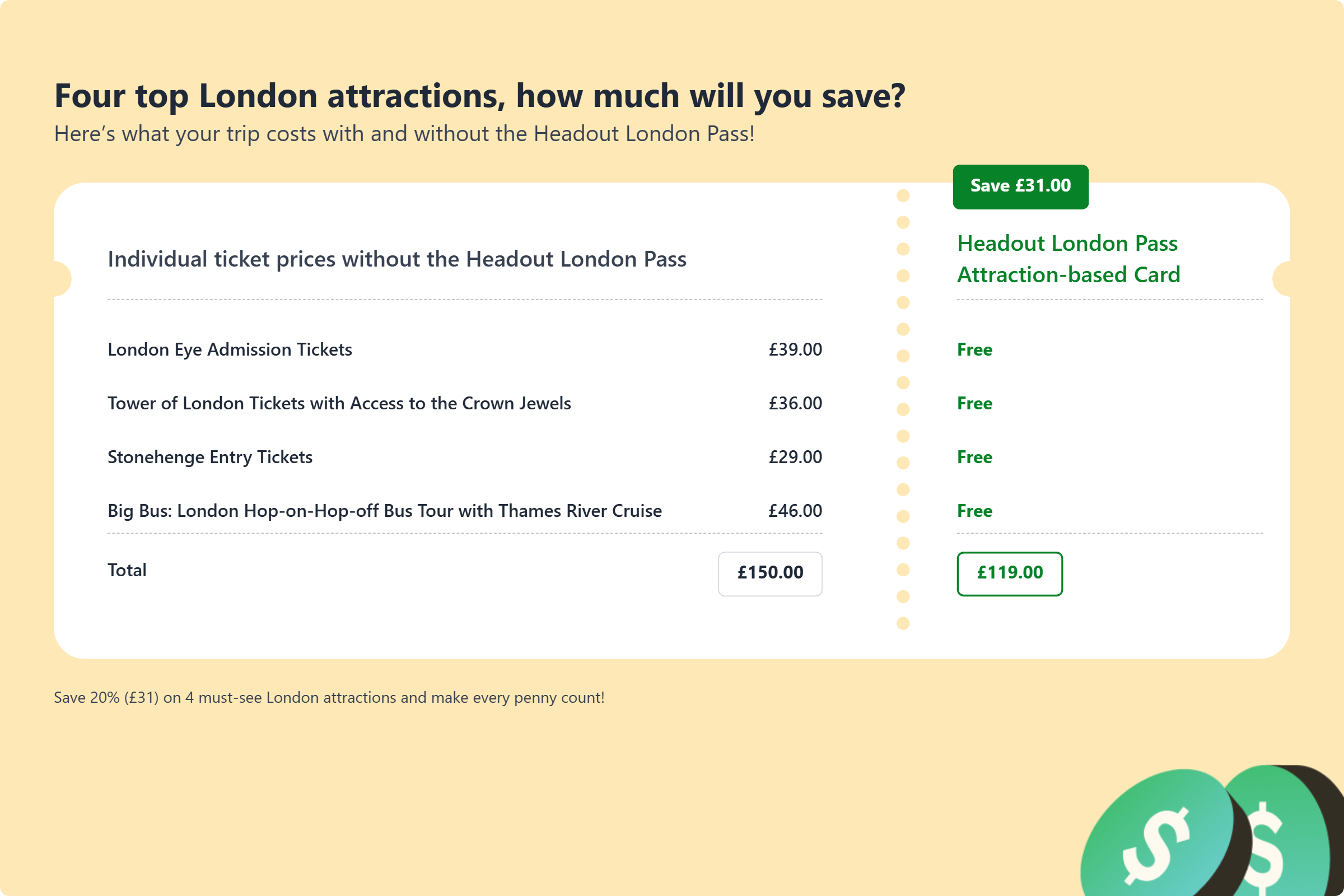
Task: Click the Four top London attractions headline
Action: [x=479, y=95]
